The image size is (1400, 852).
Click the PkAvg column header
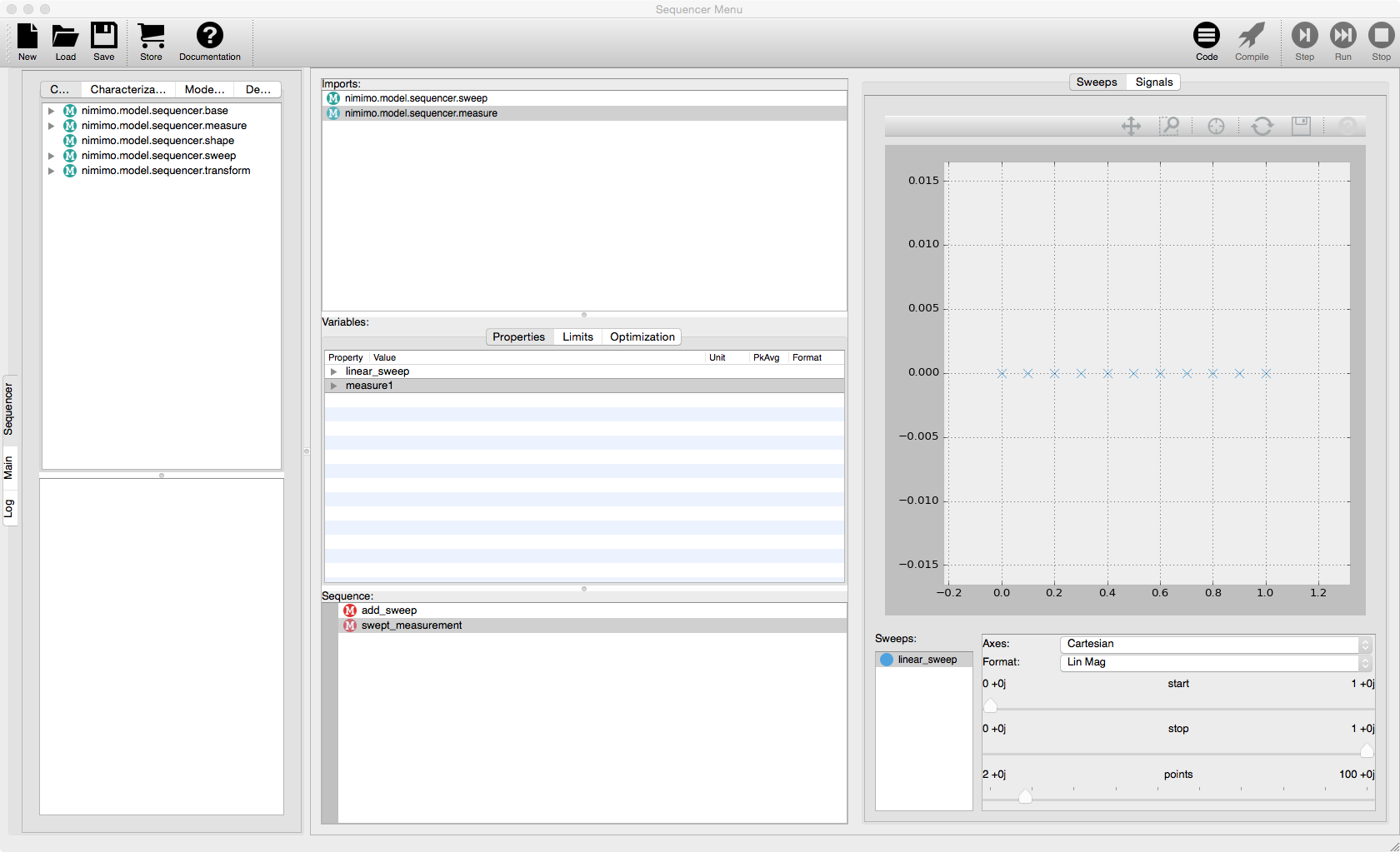[767, 357]
